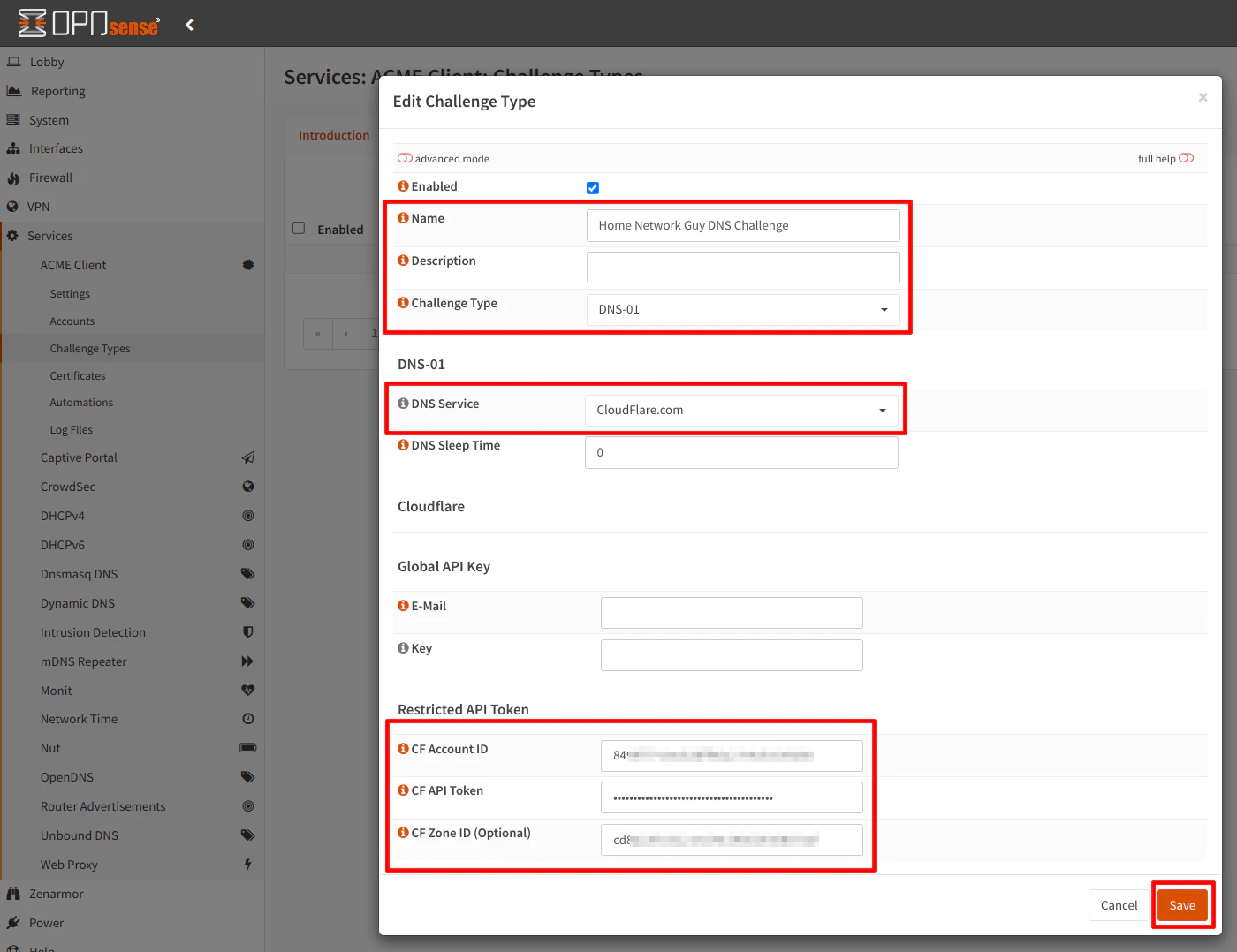Click the Network Time clock icon

tap(248, 719)
